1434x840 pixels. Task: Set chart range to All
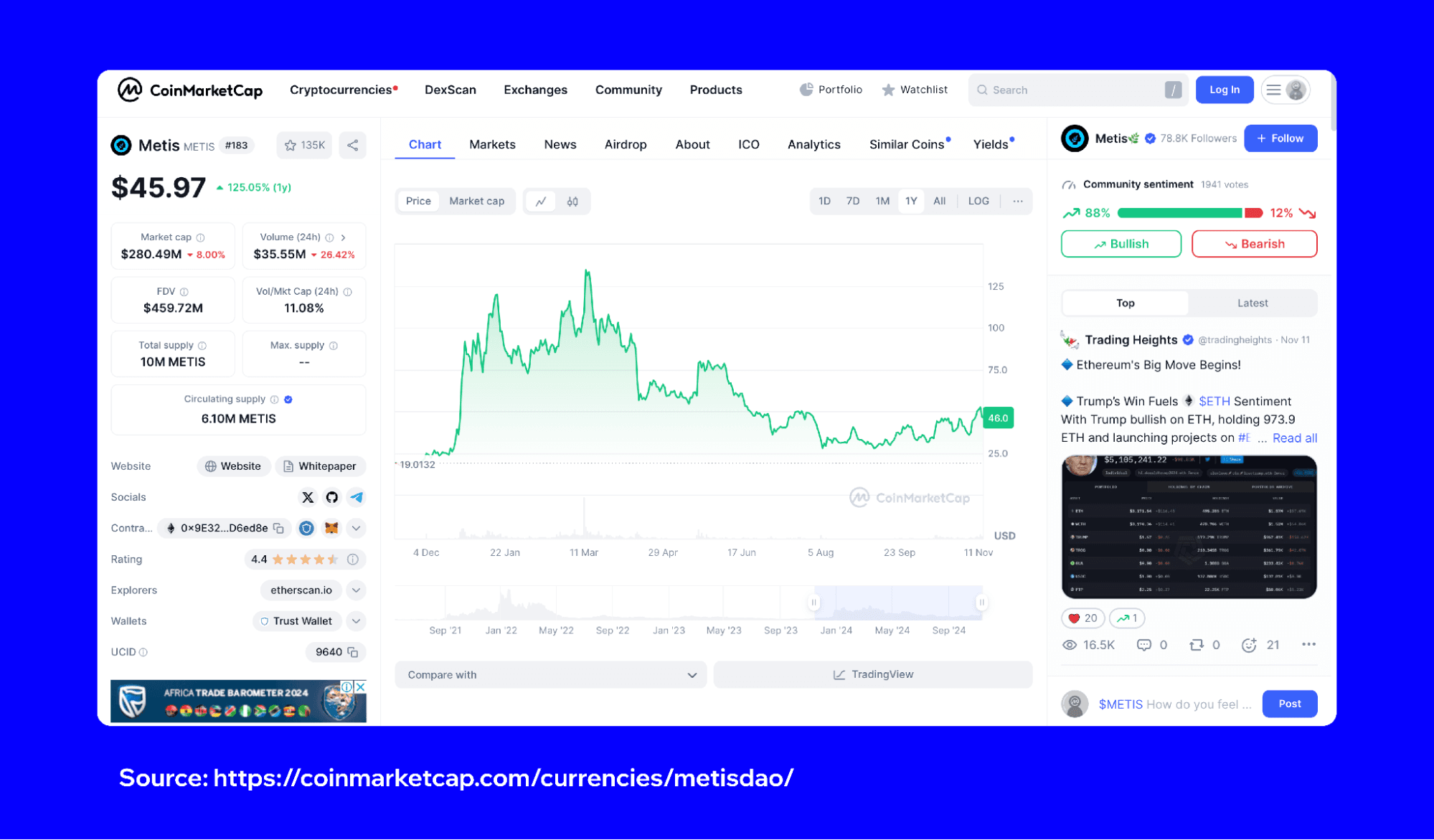tap(940, 202)
